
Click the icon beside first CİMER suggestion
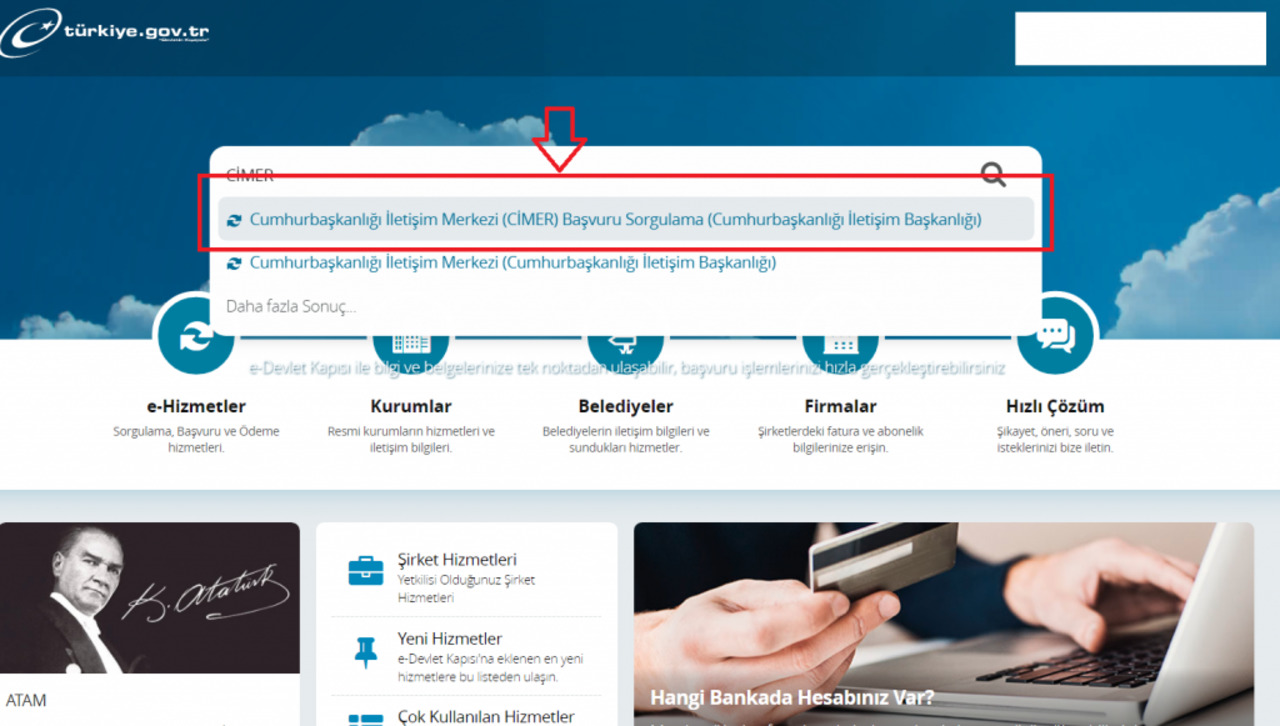pyautogui.click(x=234, y=220)
